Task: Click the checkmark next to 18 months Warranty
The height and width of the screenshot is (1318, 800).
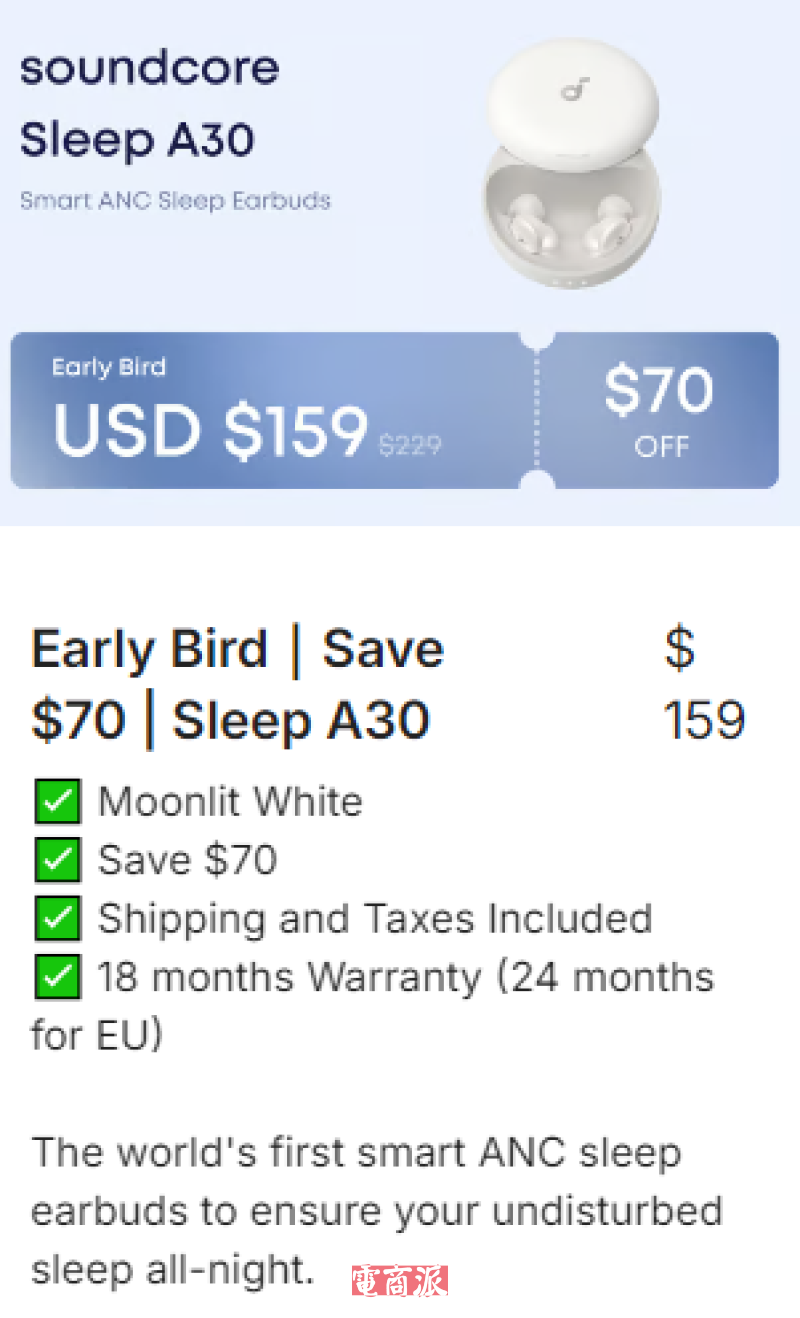Action: [x=57, y=977]
